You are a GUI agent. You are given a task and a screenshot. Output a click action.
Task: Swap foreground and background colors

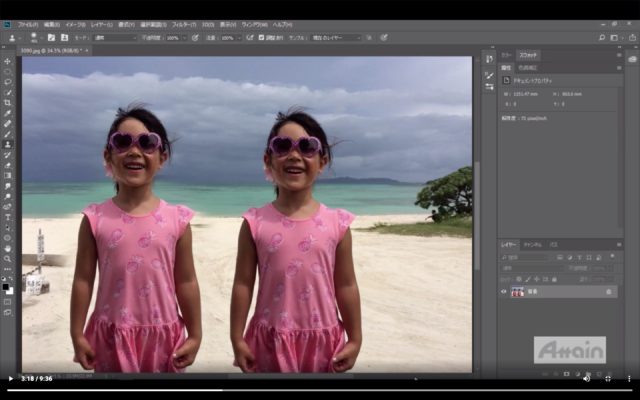(11, 278)
